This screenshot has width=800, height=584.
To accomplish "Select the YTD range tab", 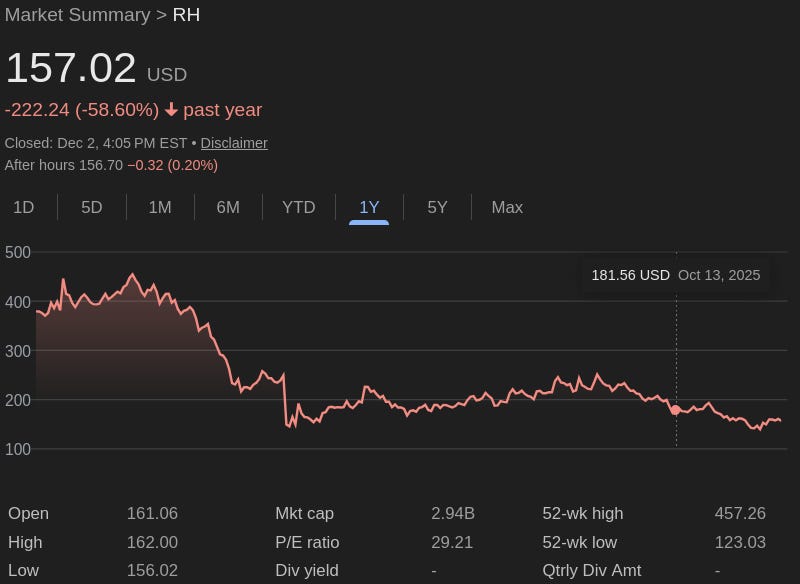I will pyautogui.click(x=298, y=208).
